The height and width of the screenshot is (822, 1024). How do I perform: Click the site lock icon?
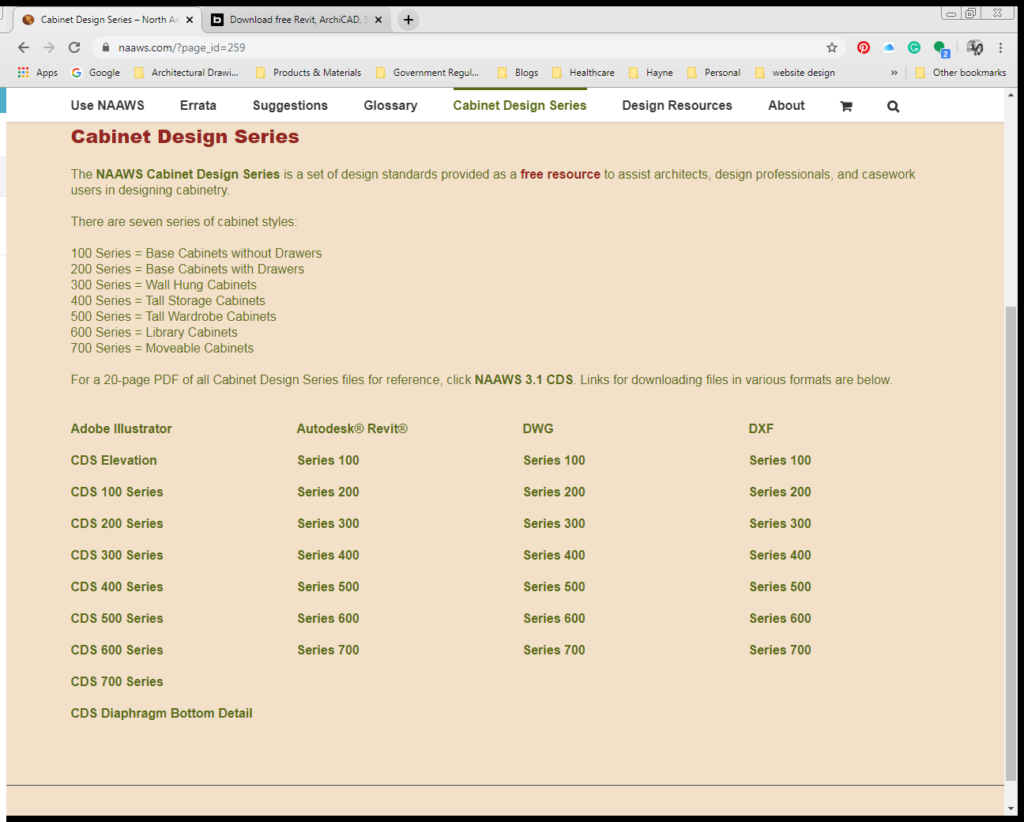coord(106,47)
